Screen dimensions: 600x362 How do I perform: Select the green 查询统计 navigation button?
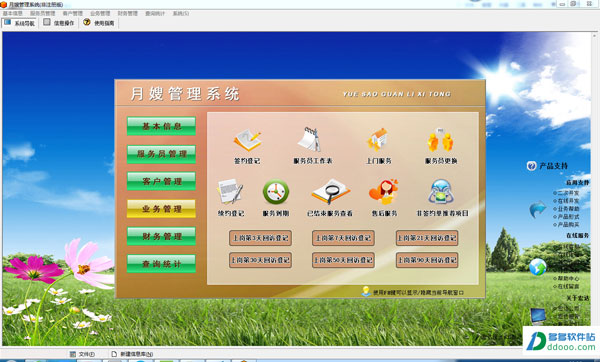[x=161, y=264]
